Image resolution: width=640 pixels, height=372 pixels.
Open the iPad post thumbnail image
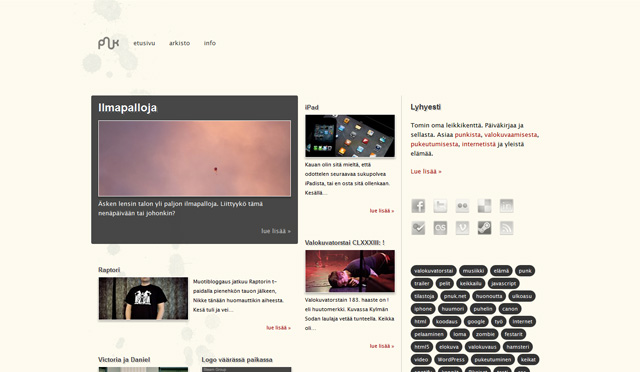click(350, 136)
